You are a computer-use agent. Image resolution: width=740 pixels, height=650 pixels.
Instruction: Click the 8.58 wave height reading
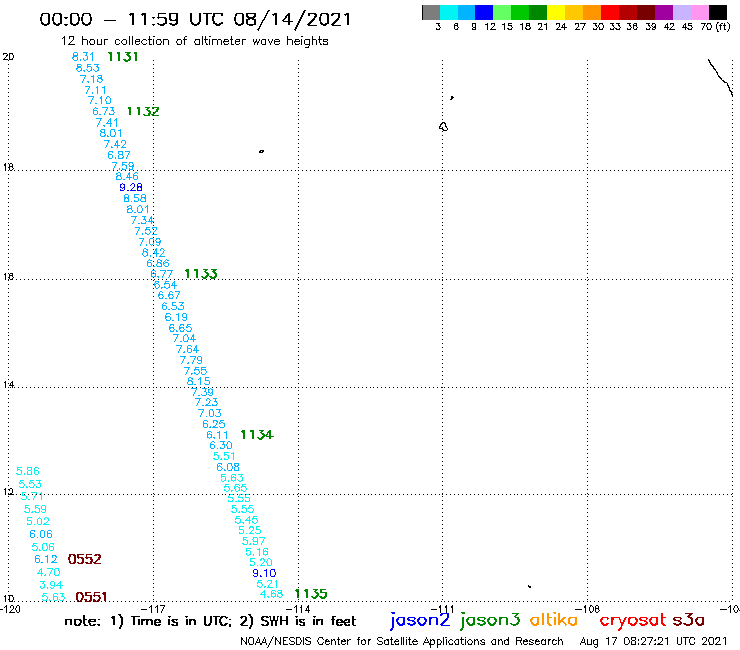135,198
